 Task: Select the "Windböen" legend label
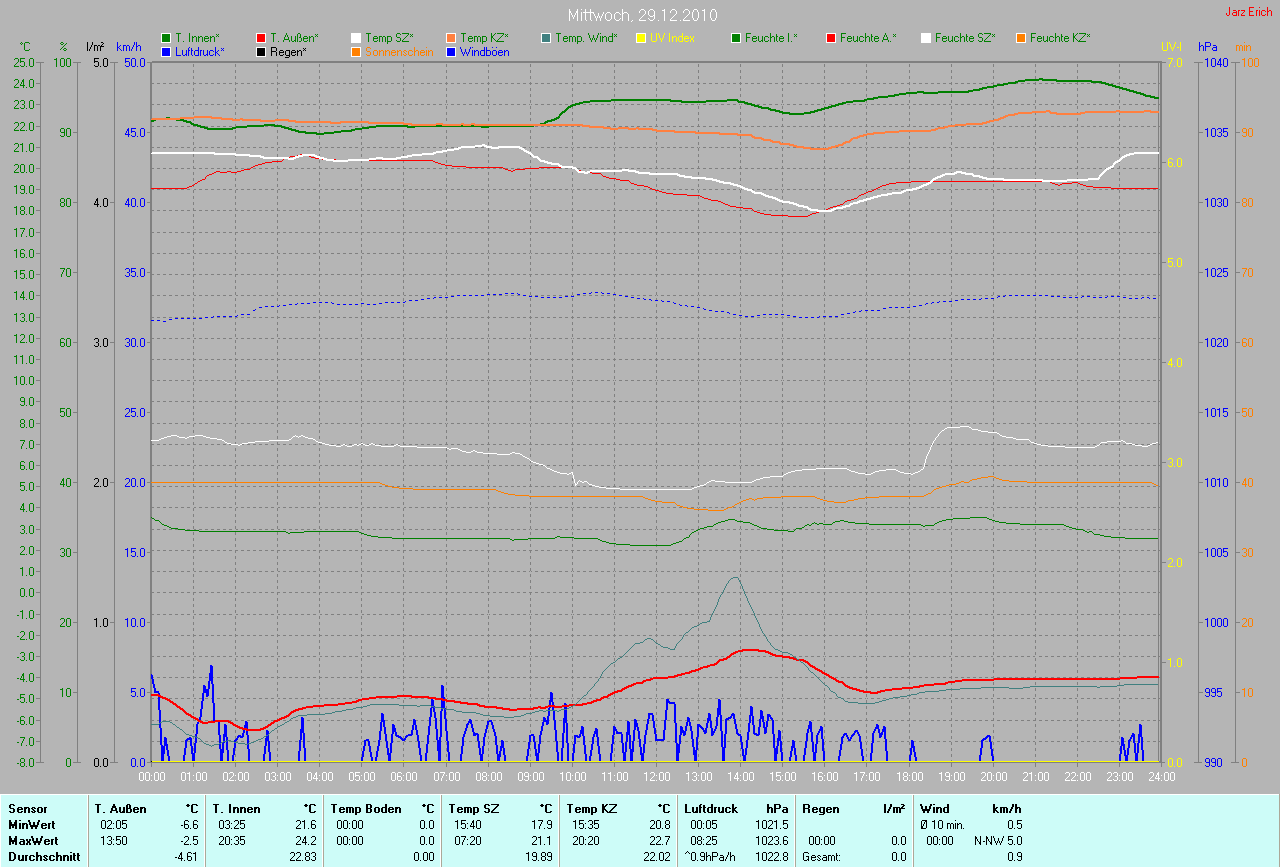click(485, 51)
